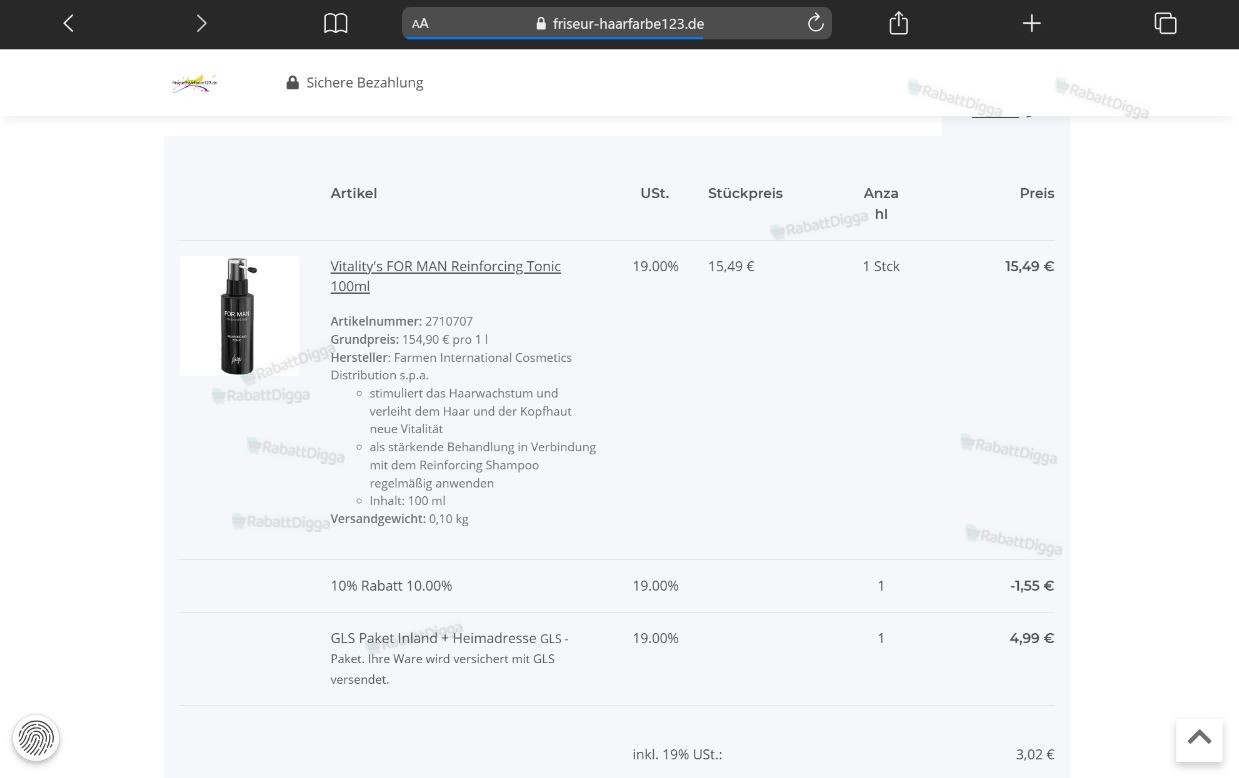The image size is (1239, 778).
Task: Select the unit price '15,49 €' in the Stückpreis column
Action: point(731,266)
